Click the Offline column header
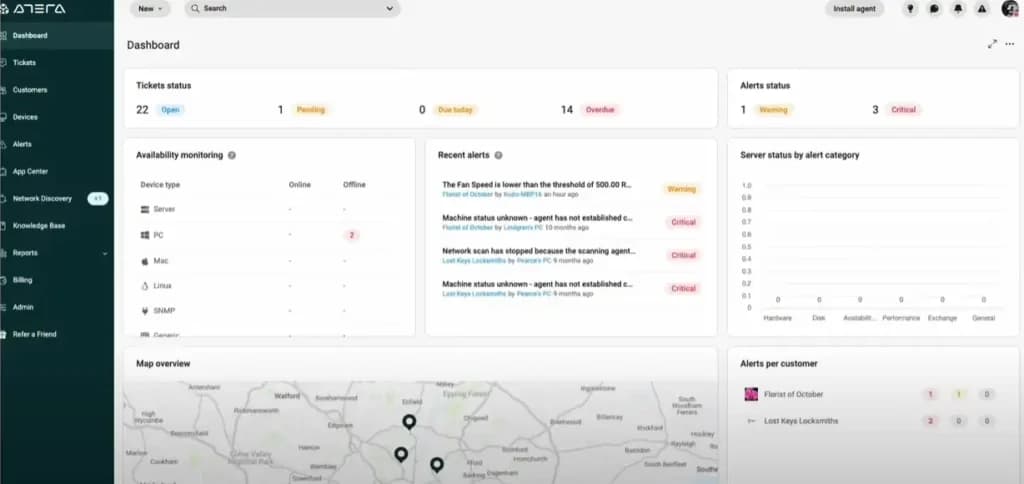1024x484 pixels. coord(354,185)
